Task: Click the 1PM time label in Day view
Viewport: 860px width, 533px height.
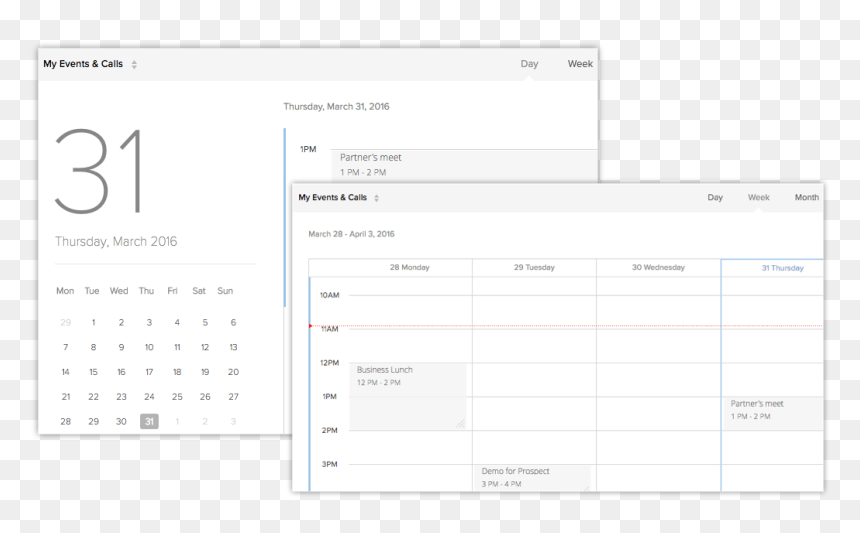Action: click(308, 149)
